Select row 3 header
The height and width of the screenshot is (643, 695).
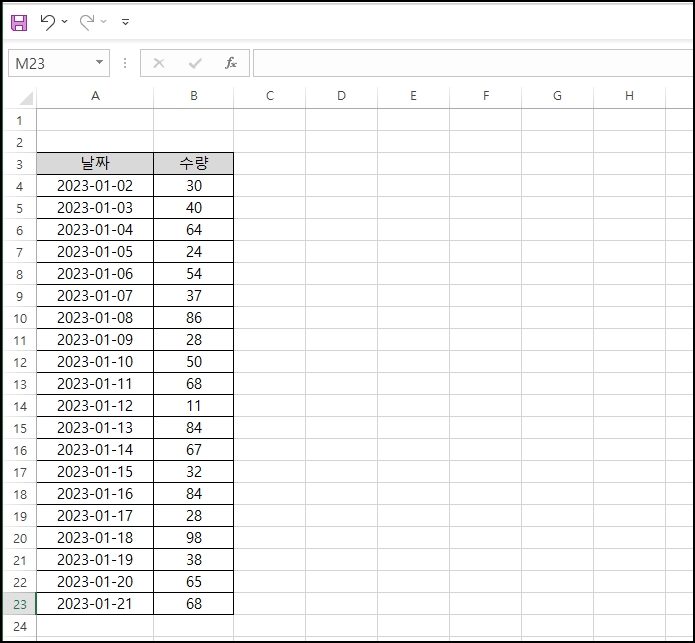pos(20,164)
